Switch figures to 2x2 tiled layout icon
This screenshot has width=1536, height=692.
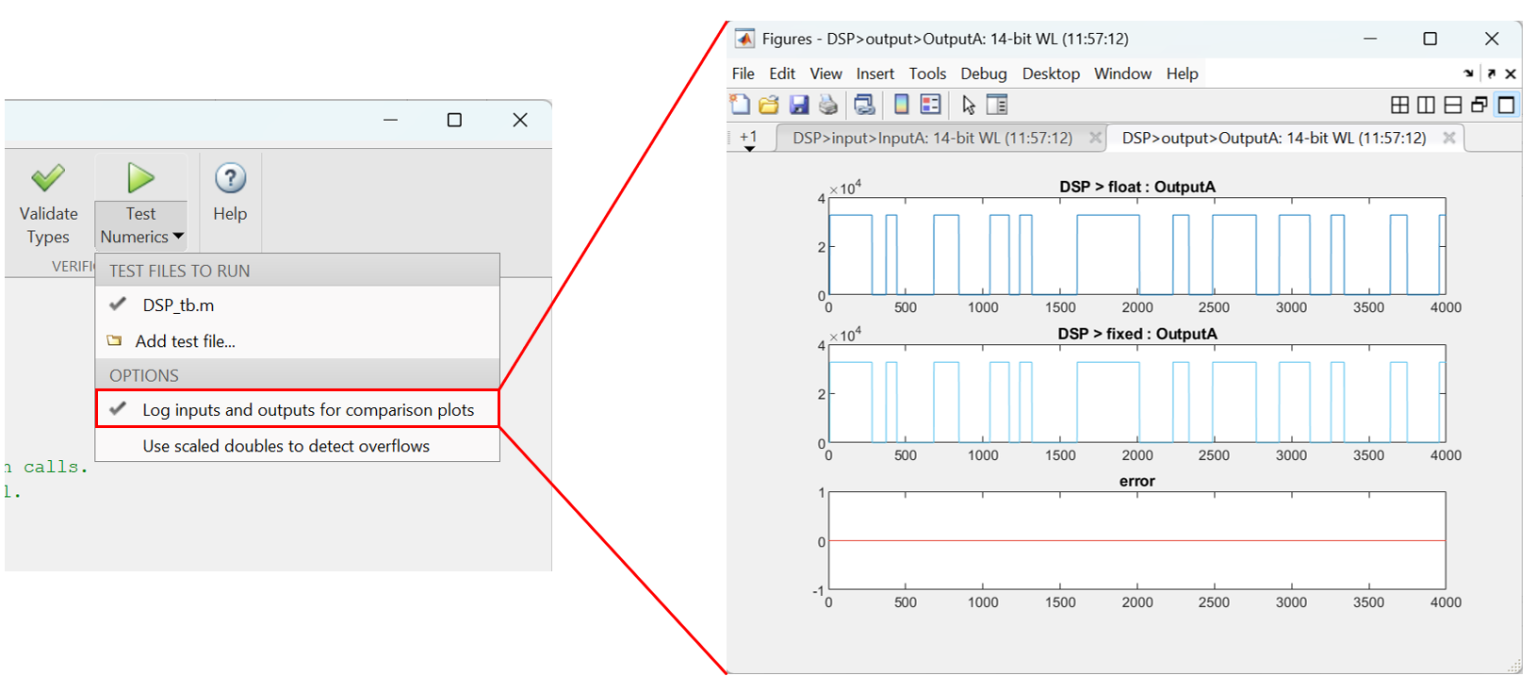(x=1400, y=104)
